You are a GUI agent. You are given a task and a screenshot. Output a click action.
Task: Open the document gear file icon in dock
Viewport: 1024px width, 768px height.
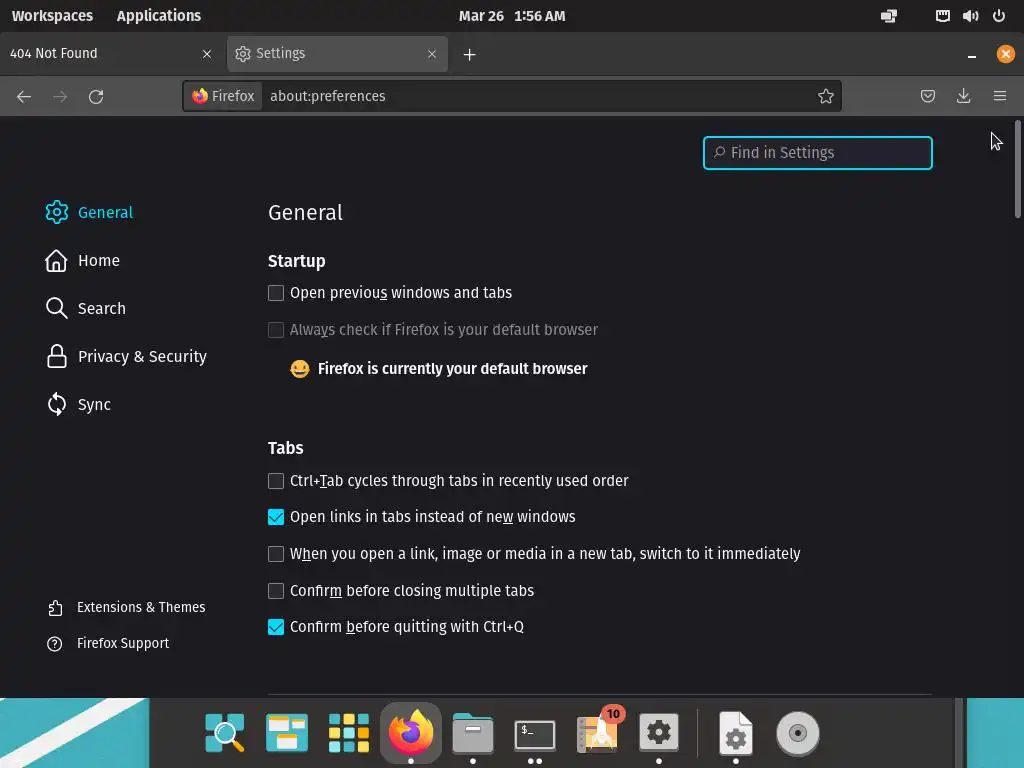click(x=735, y=733)
